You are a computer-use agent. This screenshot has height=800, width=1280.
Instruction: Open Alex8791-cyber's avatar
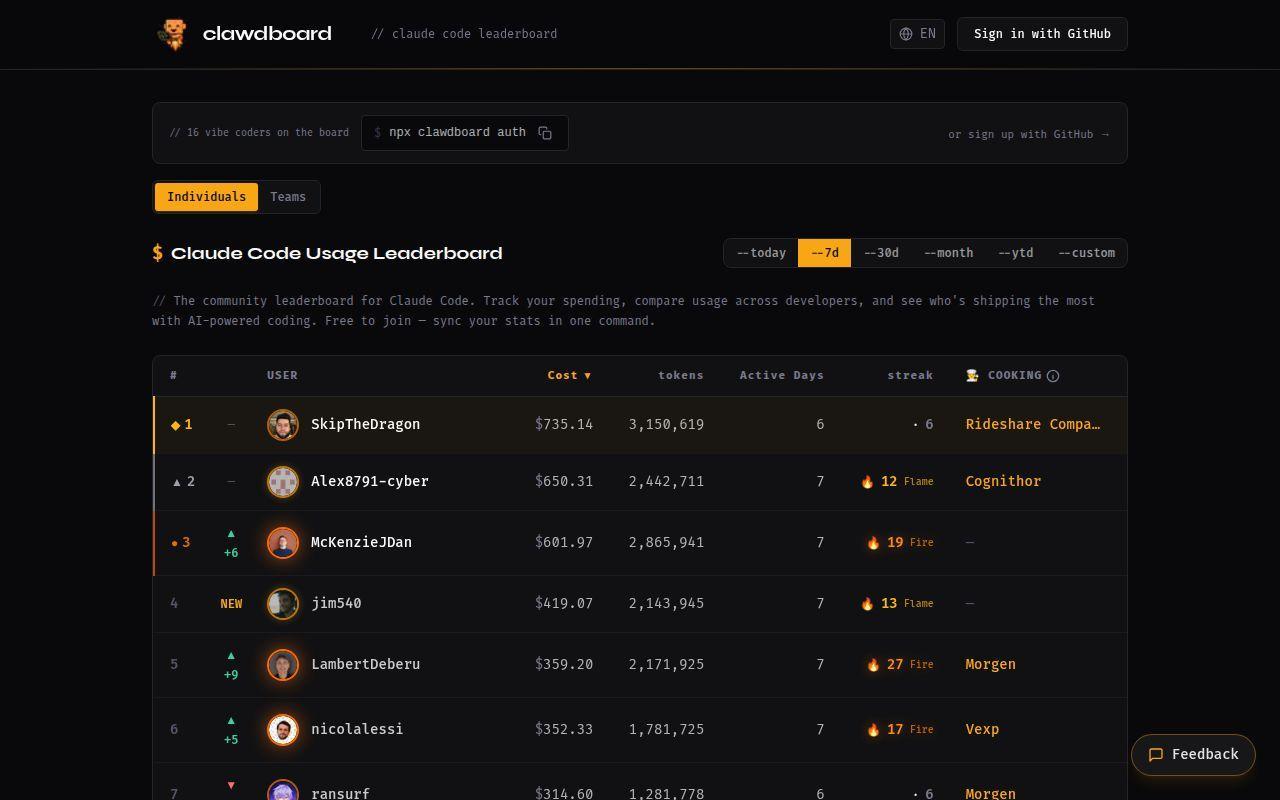coord(283,482)
